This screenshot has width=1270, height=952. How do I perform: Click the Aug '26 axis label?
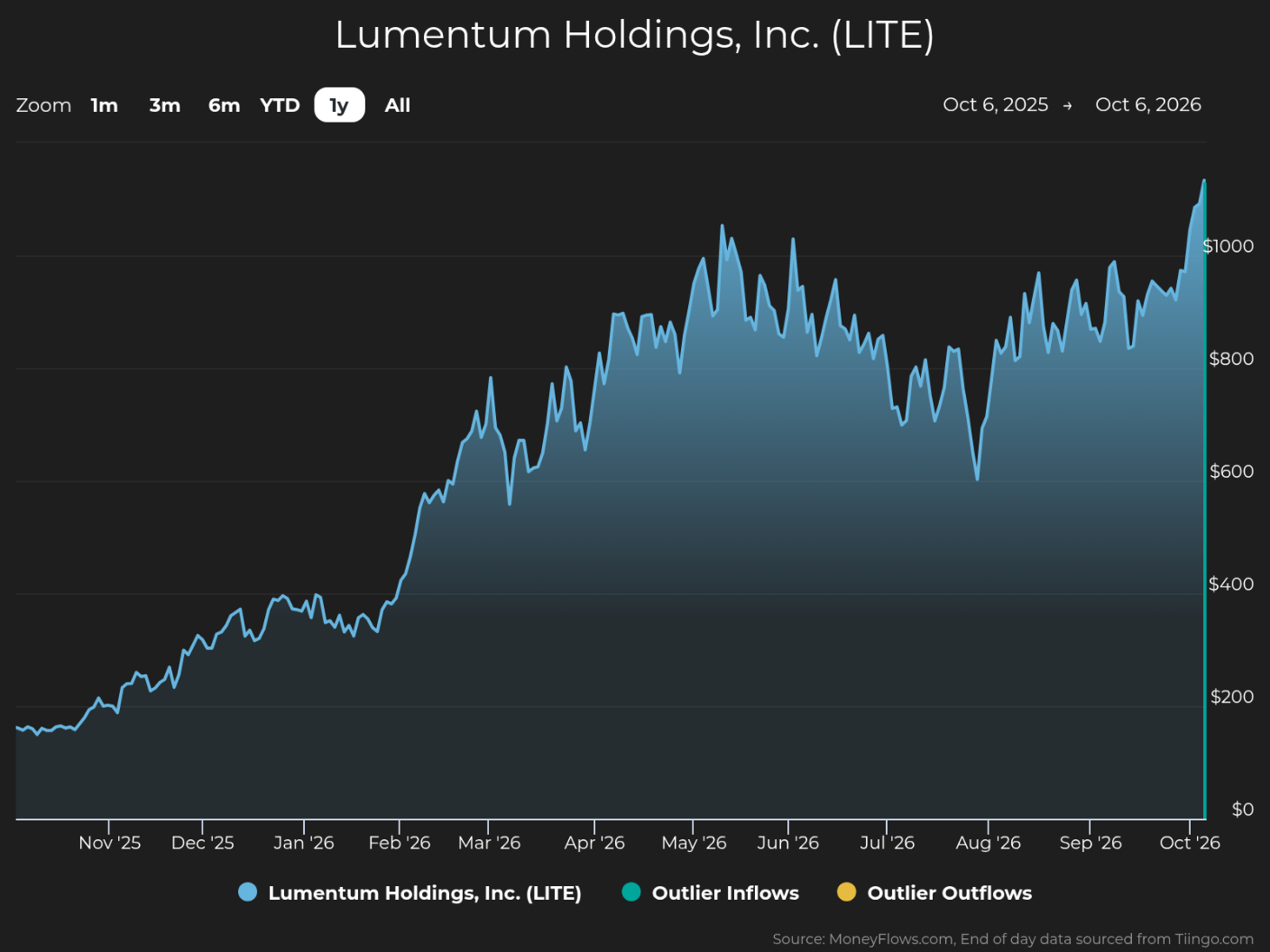click(x=989, y=843)
